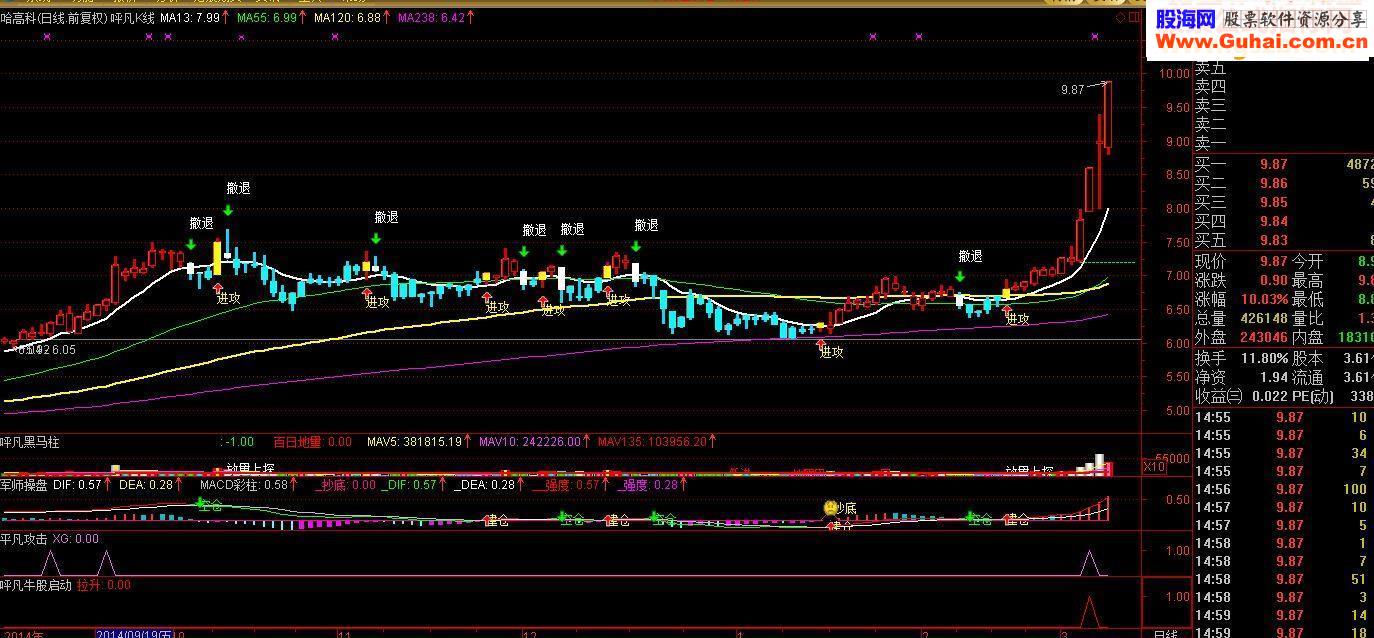Click the 买二 bid row at 9.86

tap(1284, 183)
